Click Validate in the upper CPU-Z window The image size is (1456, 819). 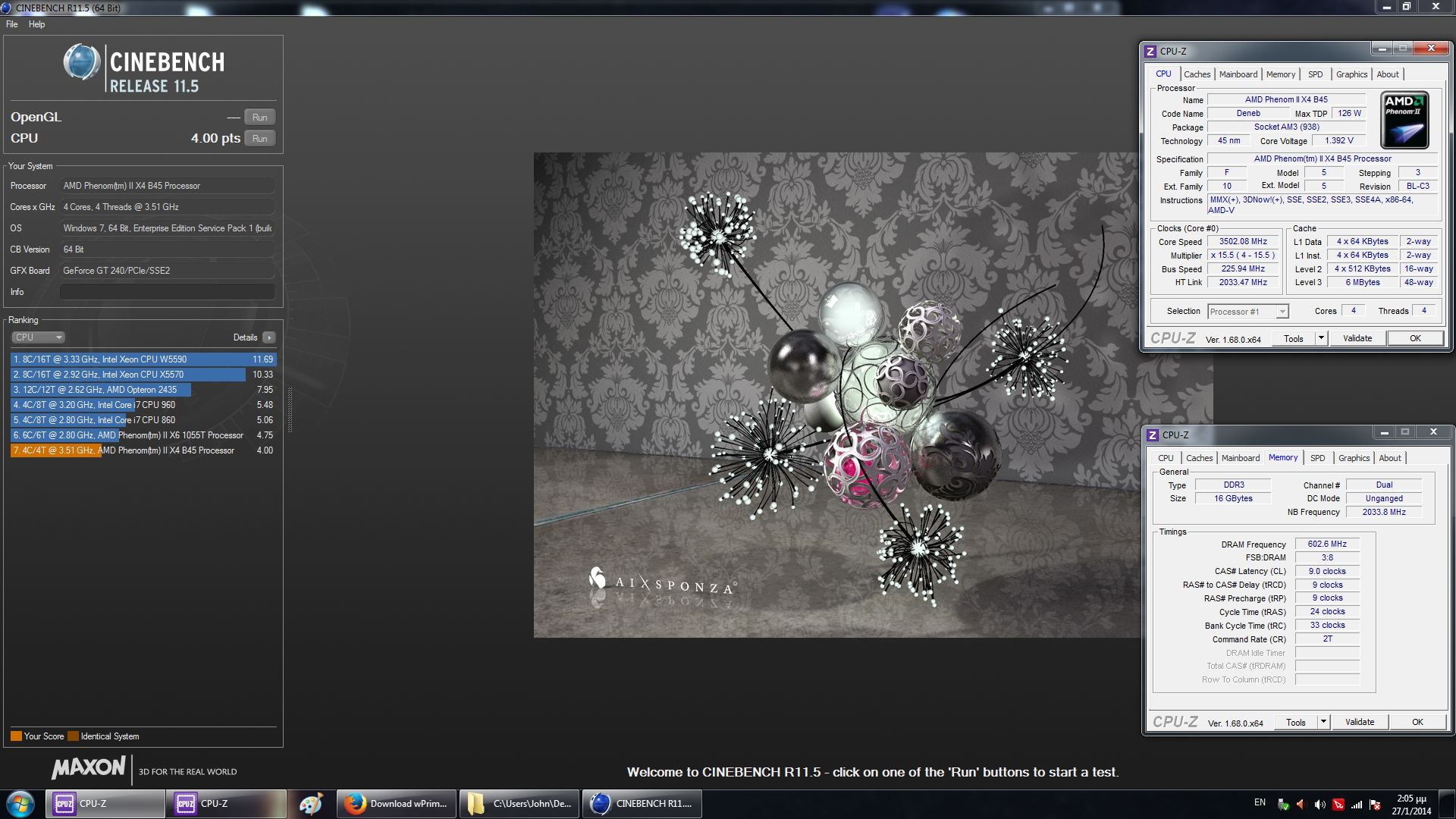pos(1357,338)
